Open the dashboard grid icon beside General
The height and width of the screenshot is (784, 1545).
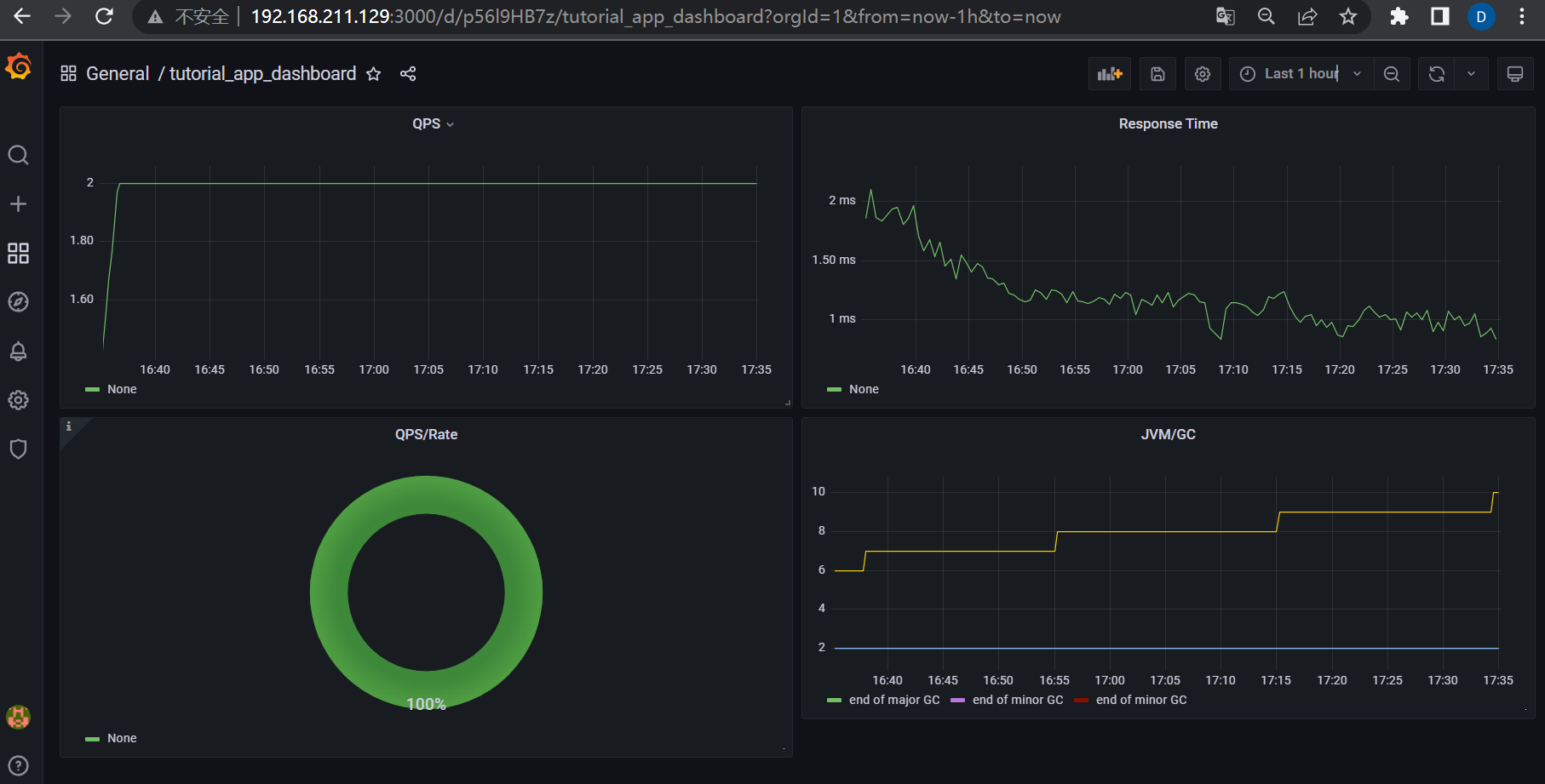pyautogui.click(x=69, y=74)
